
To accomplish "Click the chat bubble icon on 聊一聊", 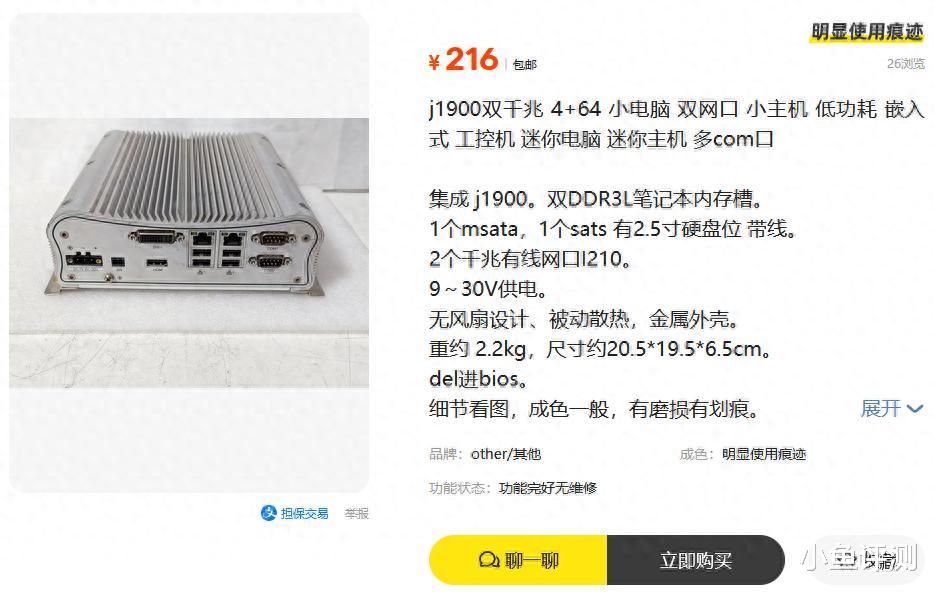I will click(x=489, y=560).
